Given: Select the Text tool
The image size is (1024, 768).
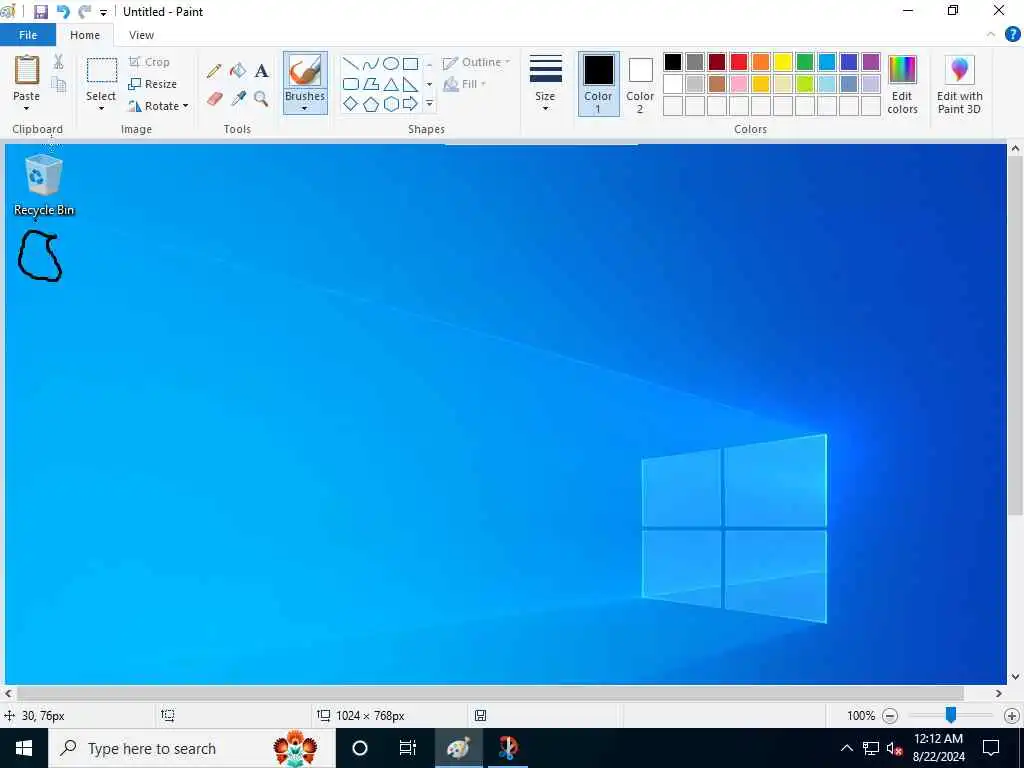Looking at the screenshot, I should [261, 71].
